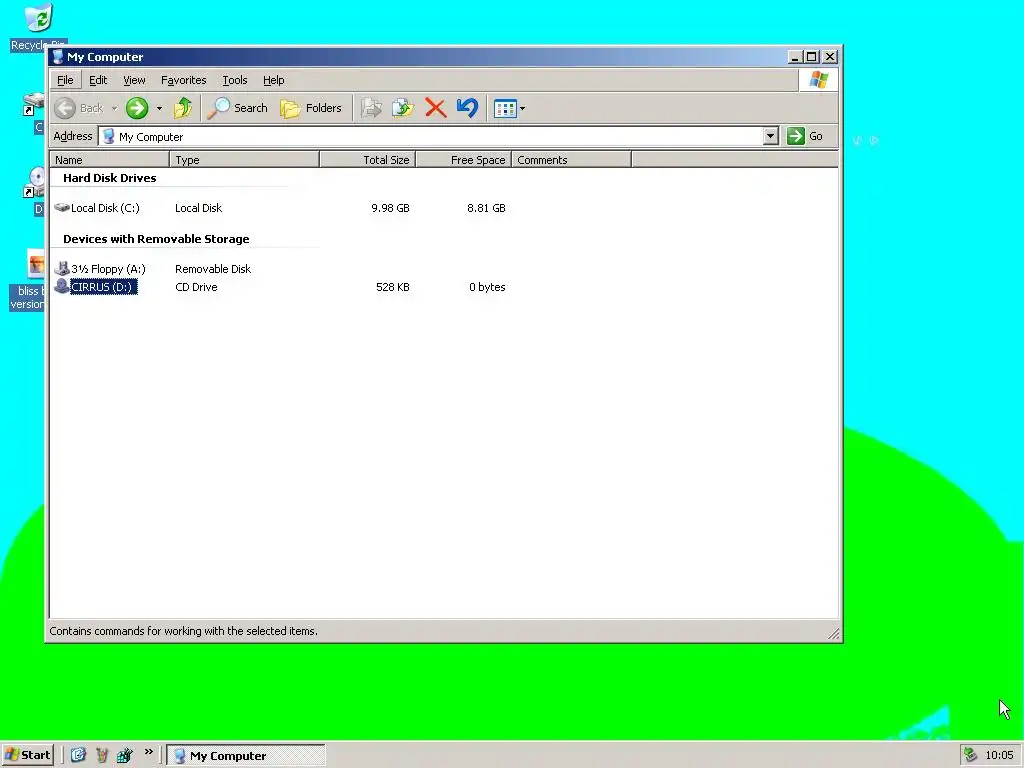The width and height of the screenshot is (1024, 768).
Task: Click the window resize grip corner
Action: (x=833, y=633)
